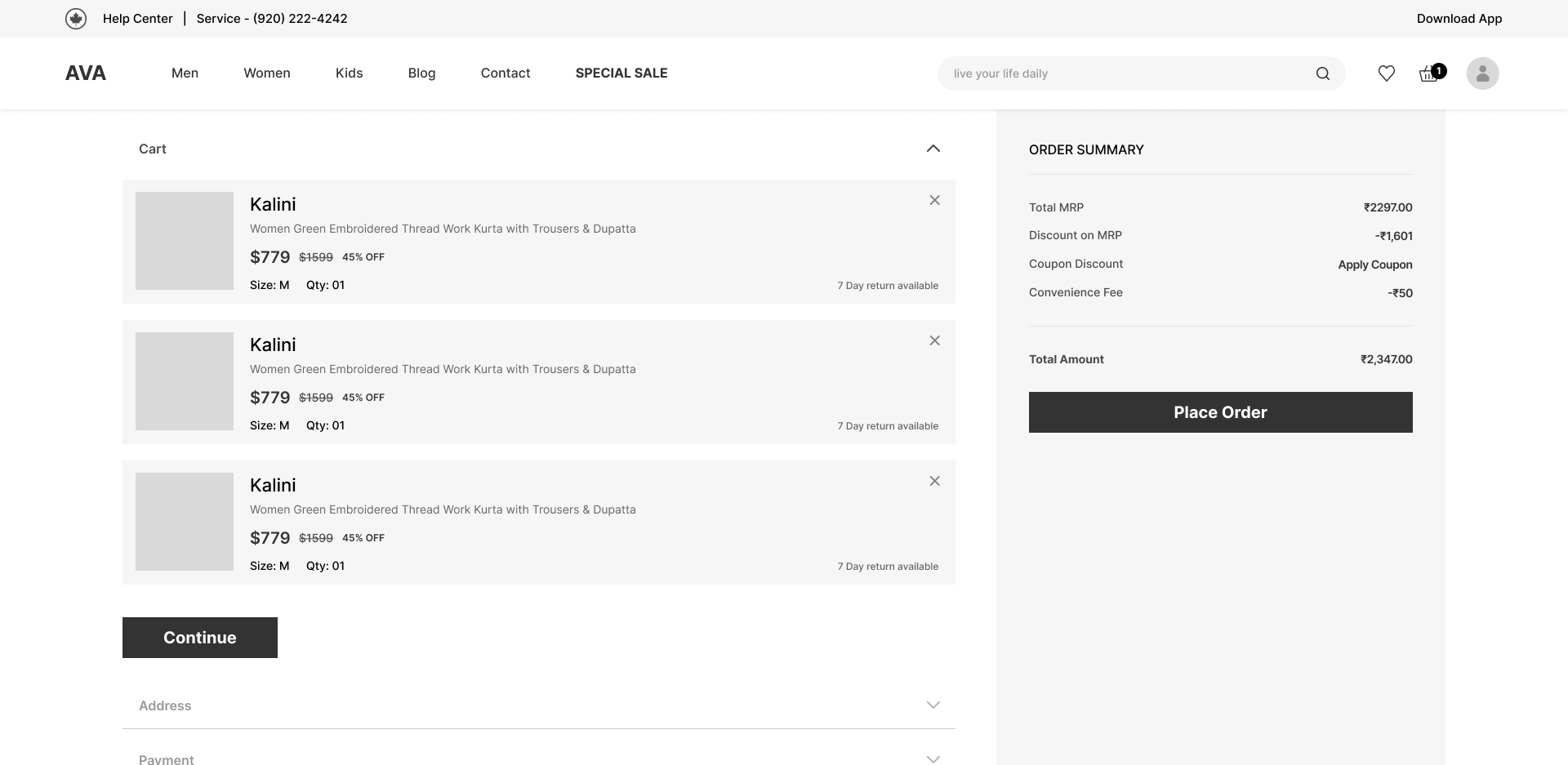Remove the second Kalini item from cart
The image size is (1568, 765).
click(x=934, y=340)
